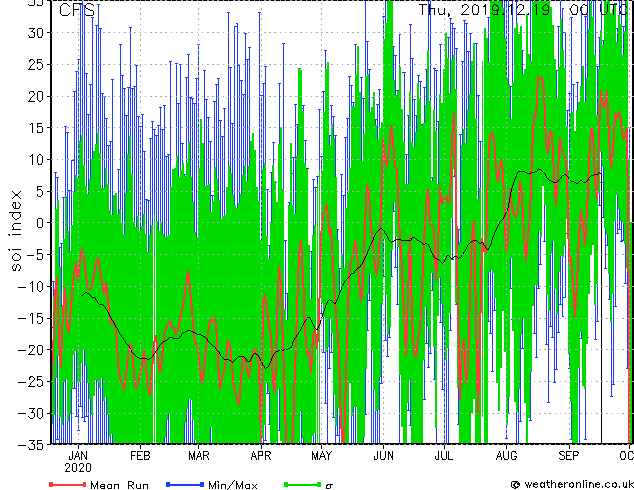Click the 15 y-axis tick label
The width and height of the screenshot is (634, 490).
pos(36,128)
